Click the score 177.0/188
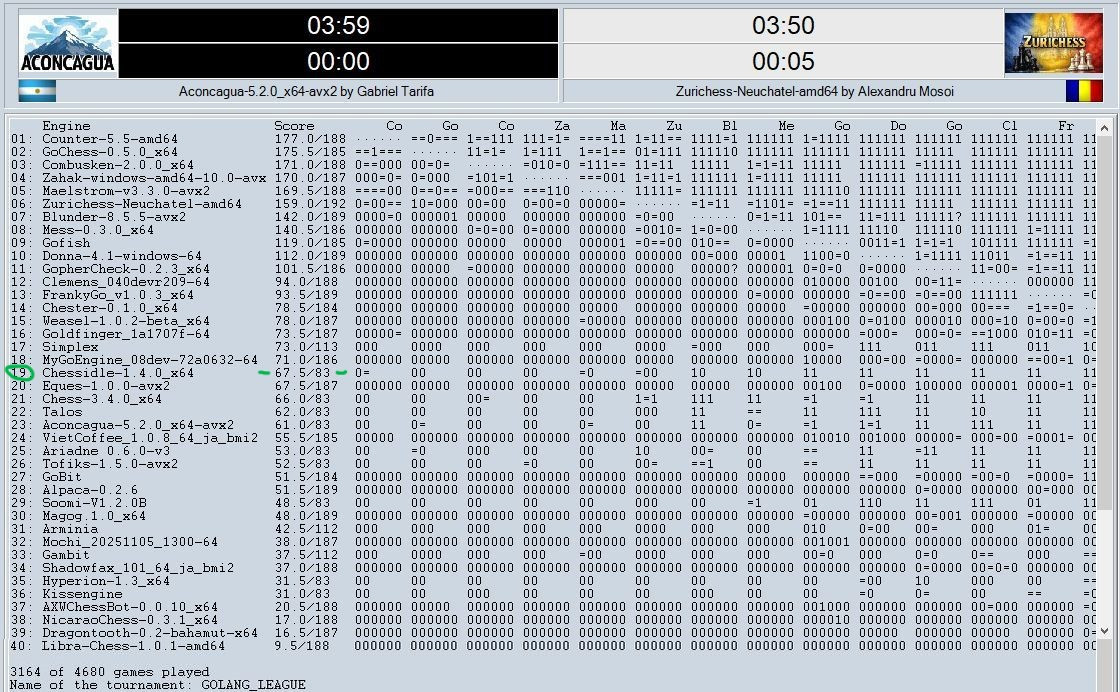The height and width of the screenshot is (692, 1120). pyautogui.click(x=310, y=139)
